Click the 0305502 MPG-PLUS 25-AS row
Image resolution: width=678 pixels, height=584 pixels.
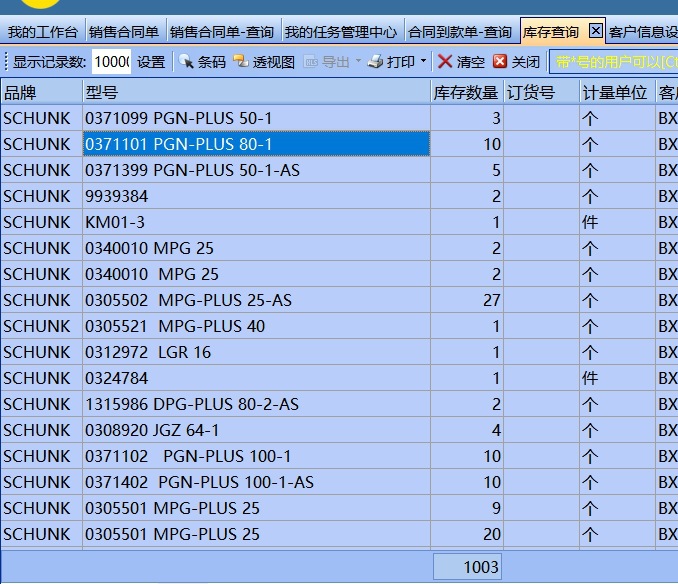pyautogui.click(x=256, y=300)
